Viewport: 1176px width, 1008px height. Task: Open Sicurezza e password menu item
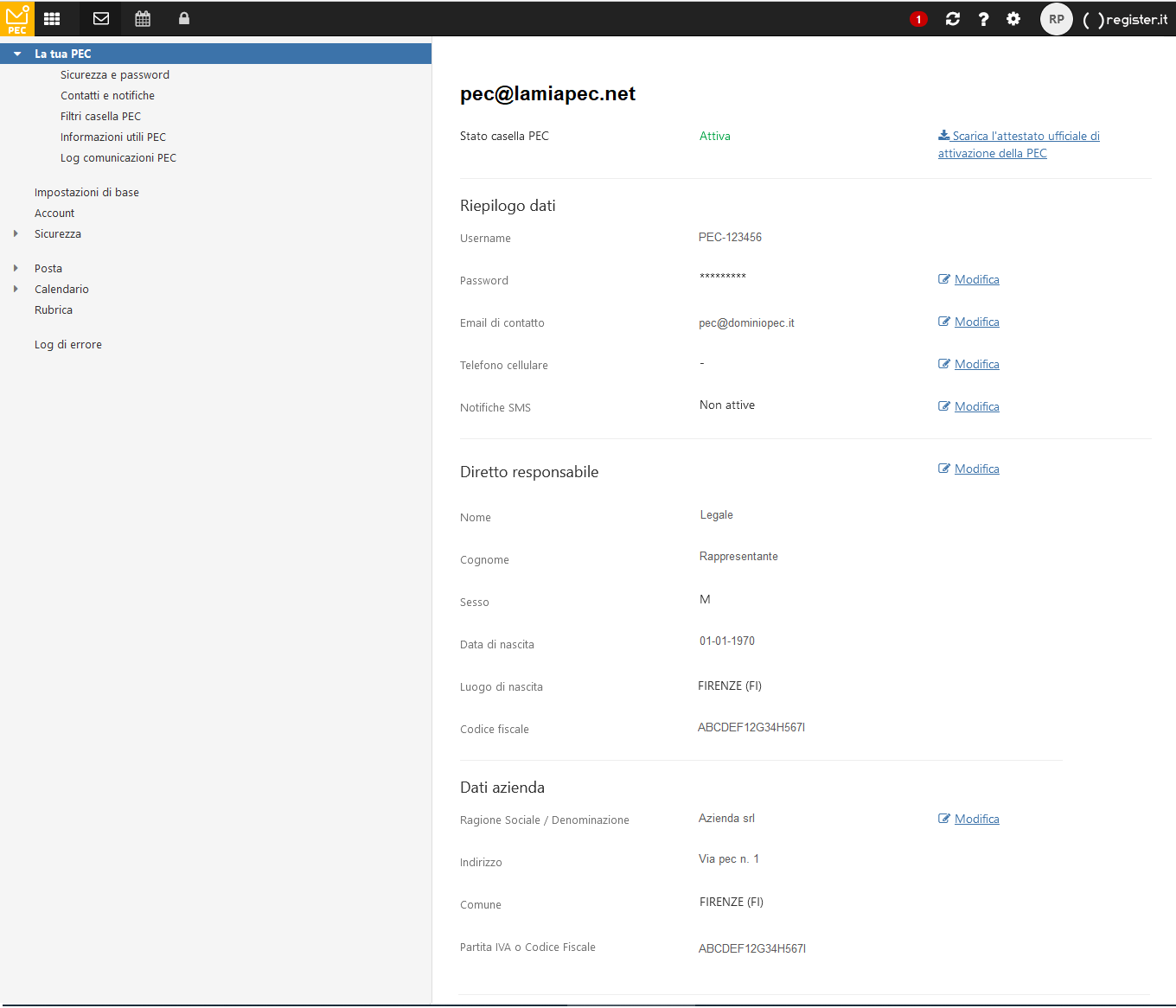115,75
